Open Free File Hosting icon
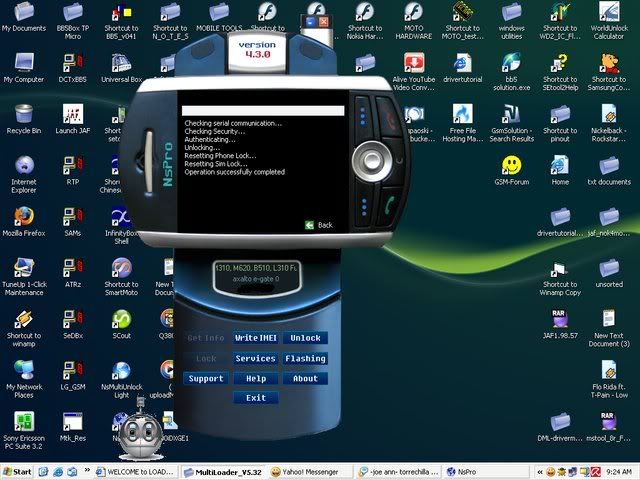The image size is (640, 480). coord(462,123)
